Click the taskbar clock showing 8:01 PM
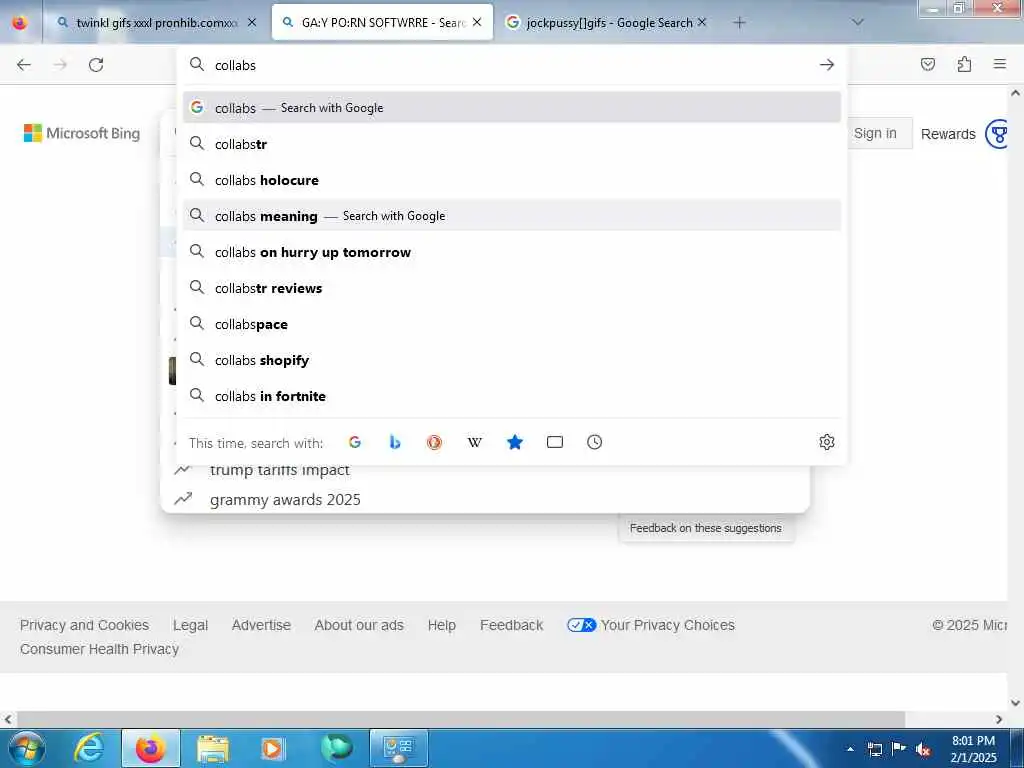 (973, 749)
